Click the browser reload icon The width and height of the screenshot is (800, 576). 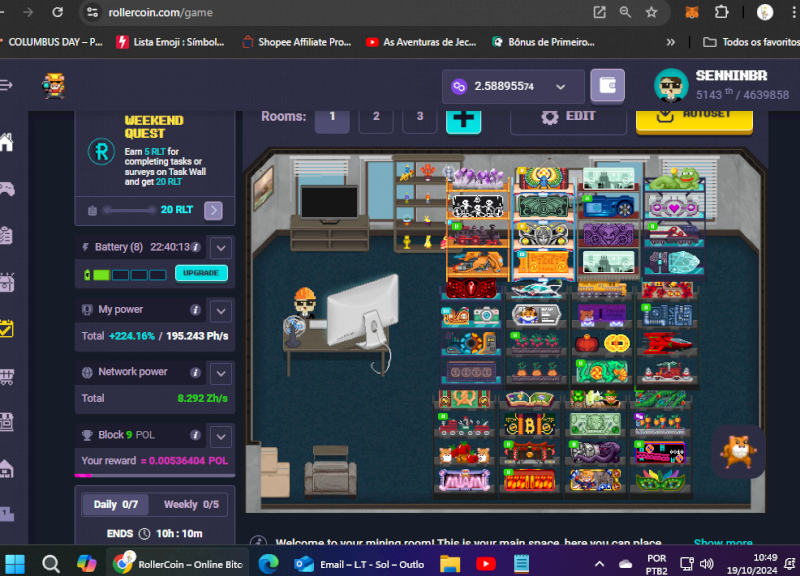[58, 12]
